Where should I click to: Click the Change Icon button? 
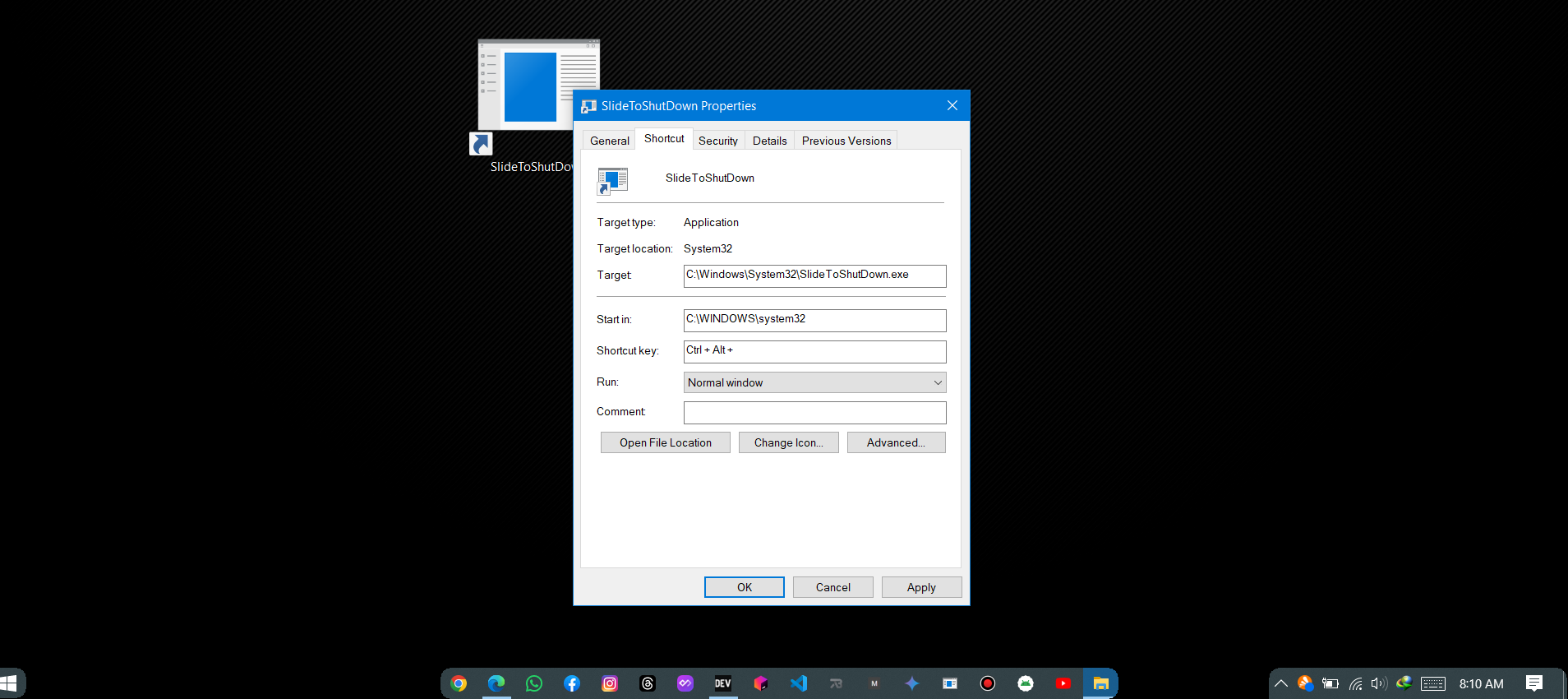coord(788,442)
